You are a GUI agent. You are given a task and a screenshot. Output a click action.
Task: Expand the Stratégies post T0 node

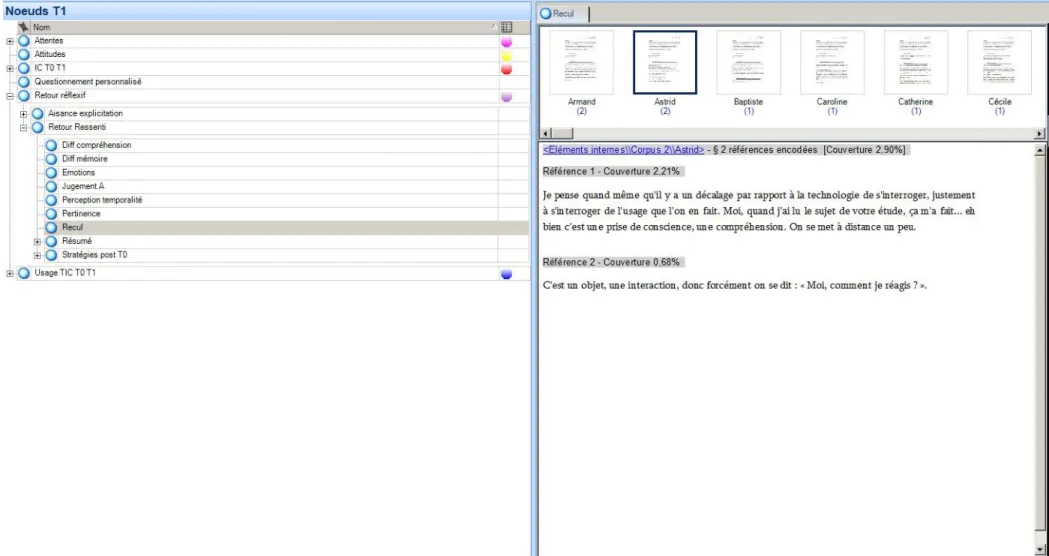[x=37, y=256]
